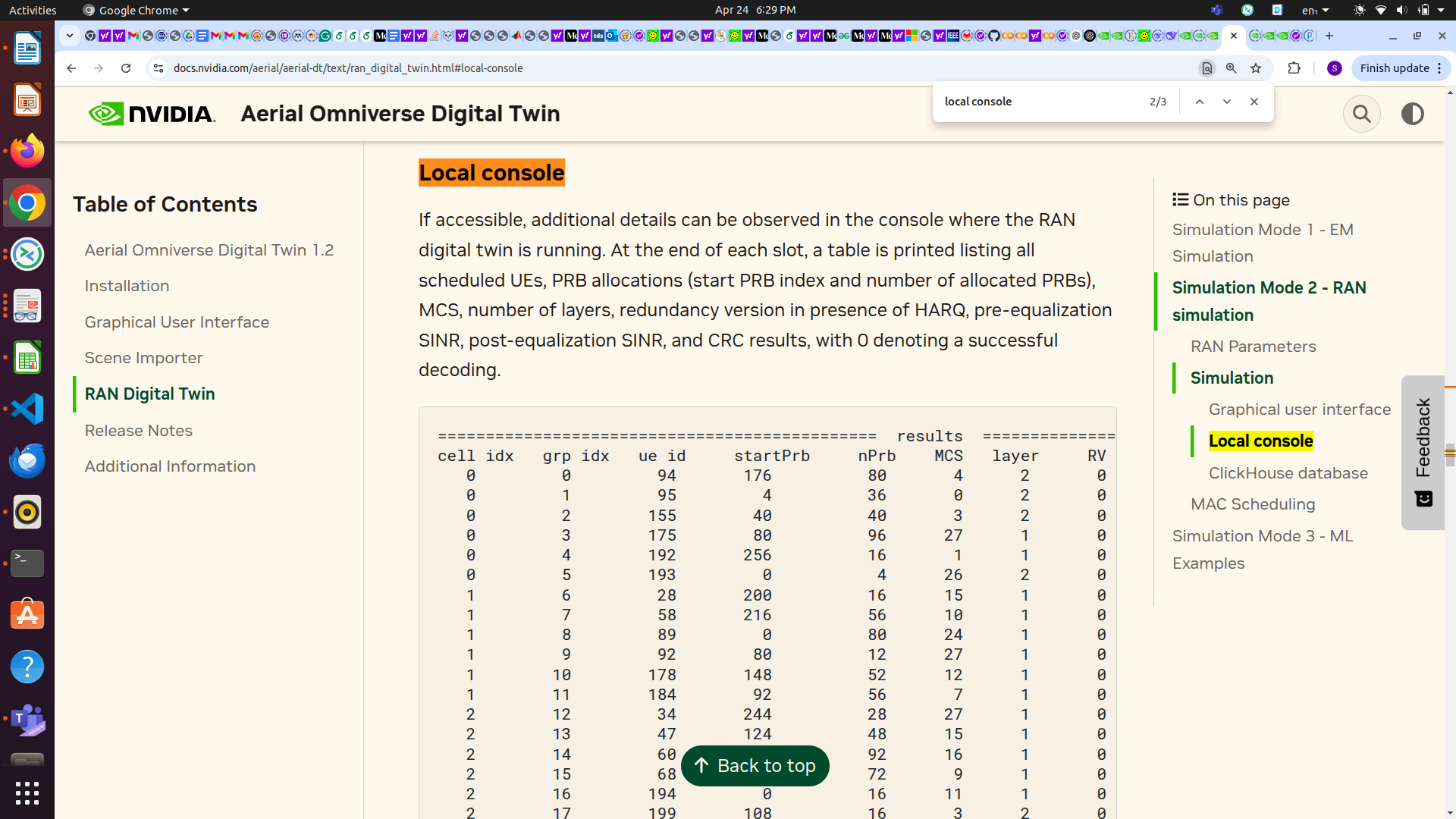Toggle the dark/light theme switcher icon
This screenshot has width=1456, height=819.
(1412, 114)
